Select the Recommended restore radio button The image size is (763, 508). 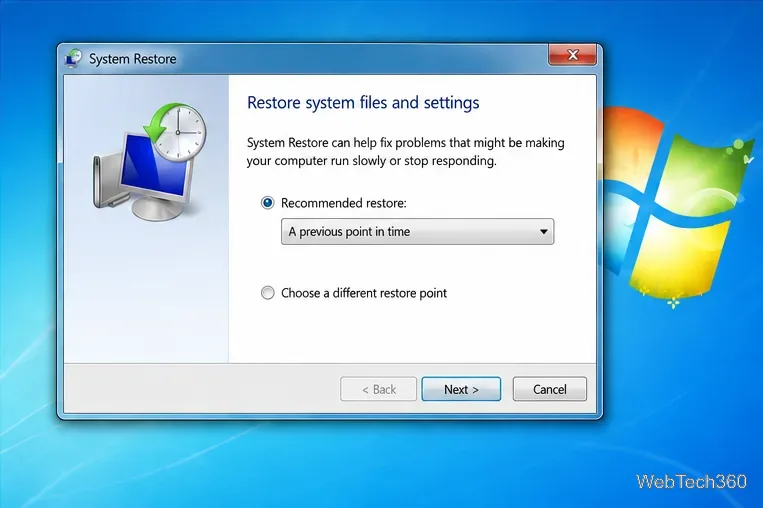point(267,202)
